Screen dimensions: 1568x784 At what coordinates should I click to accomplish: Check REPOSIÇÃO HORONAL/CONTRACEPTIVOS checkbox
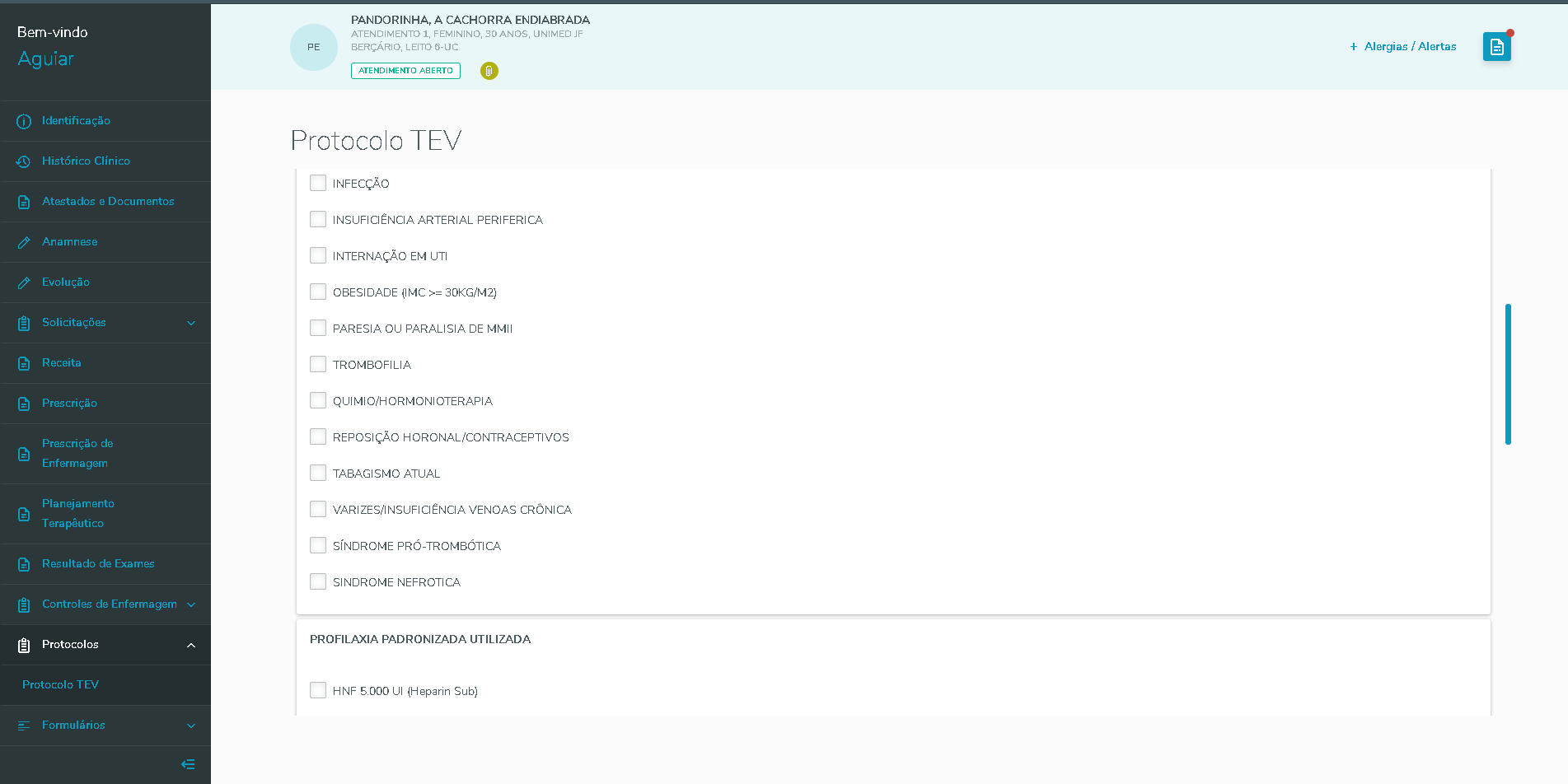click(318, 436)
